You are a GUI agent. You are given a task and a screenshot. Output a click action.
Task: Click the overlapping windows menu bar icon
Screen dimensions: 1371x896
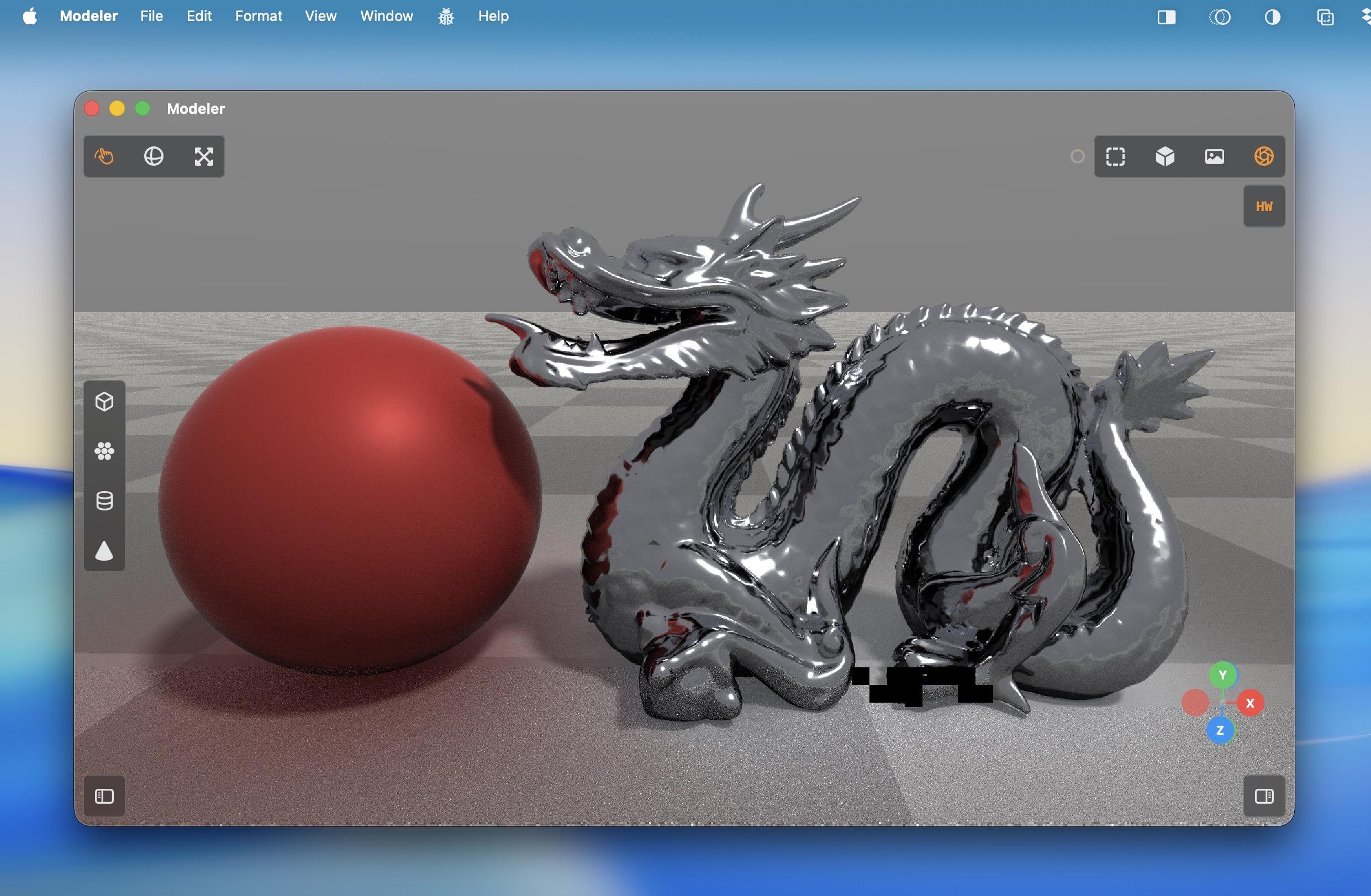pyautogui.click(x=1326, y=17)
